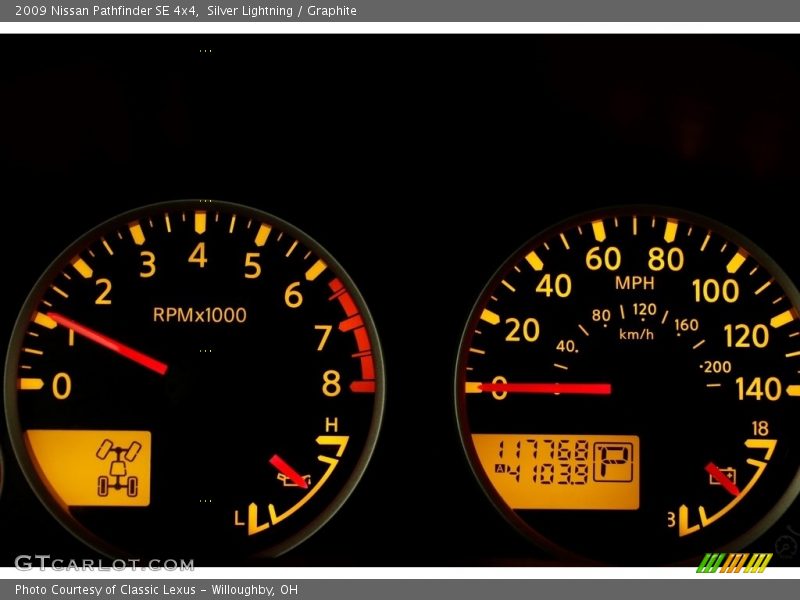Click the RPMx1000 label on tachometer

point(199,315)
